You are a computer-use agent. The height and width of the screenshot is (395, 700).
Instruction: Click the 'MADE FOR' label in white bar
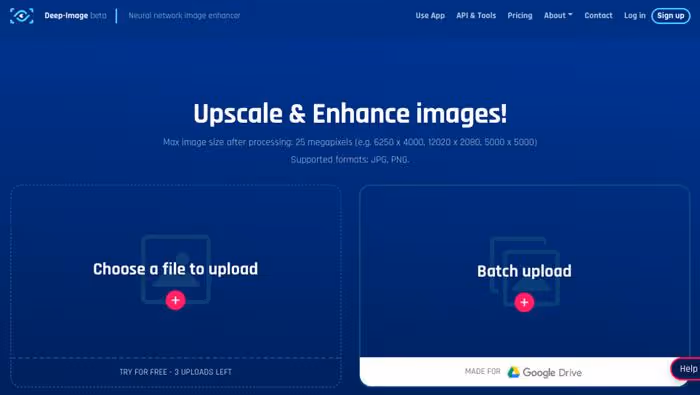pyautogui.click(x=483, y=371)
